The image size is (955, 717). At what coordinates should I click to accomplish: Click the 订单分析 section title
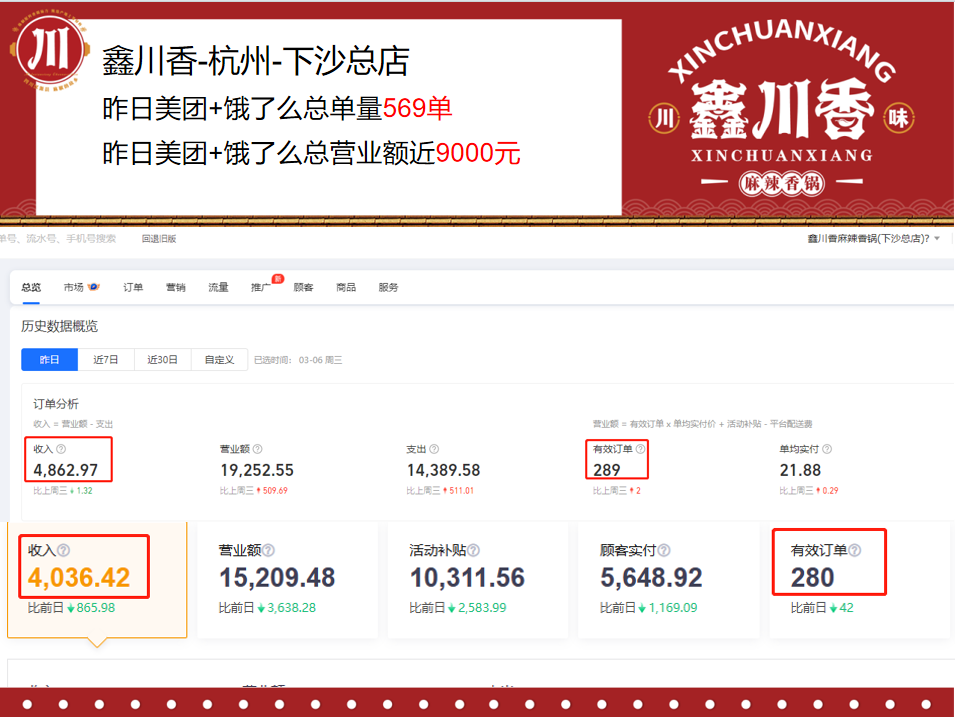(56, 404)
